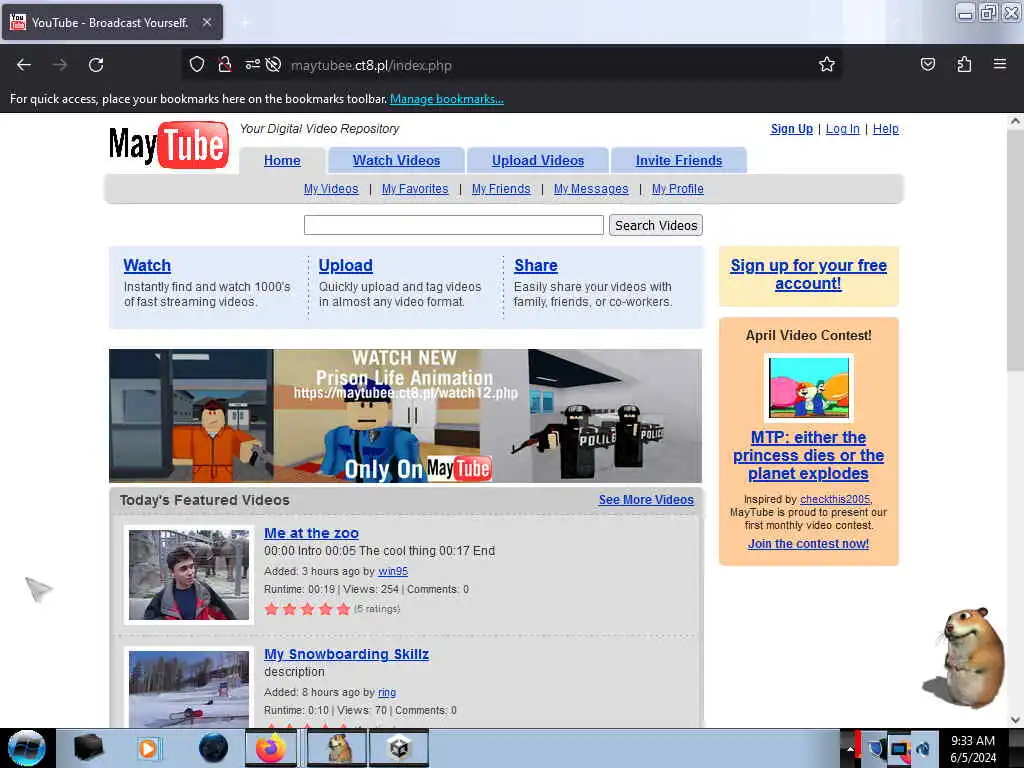Open MTP: either the princess dies link
Viewport: 1024px width, 768px height.
(x=808, y=455)
